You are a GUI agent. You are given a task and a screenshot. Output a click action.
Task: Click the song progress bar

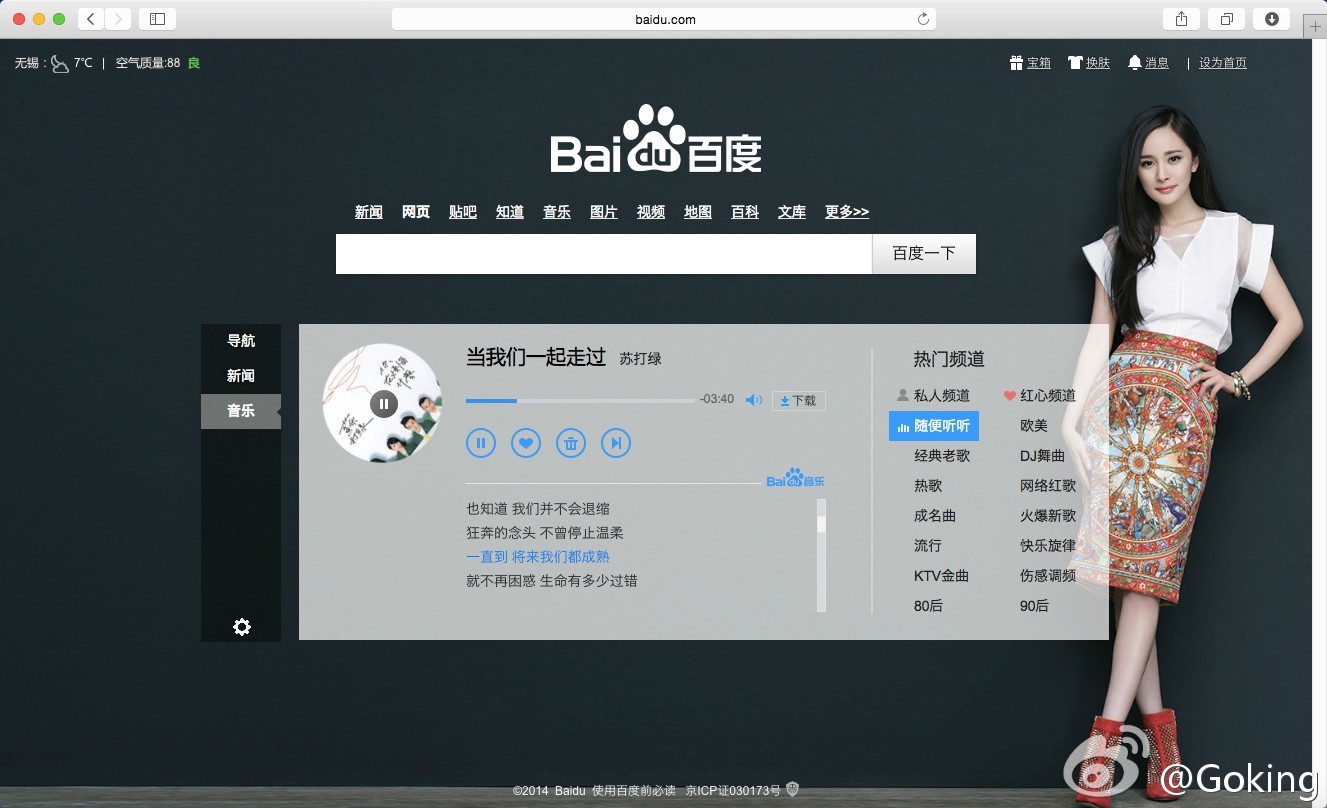(580, 400)
